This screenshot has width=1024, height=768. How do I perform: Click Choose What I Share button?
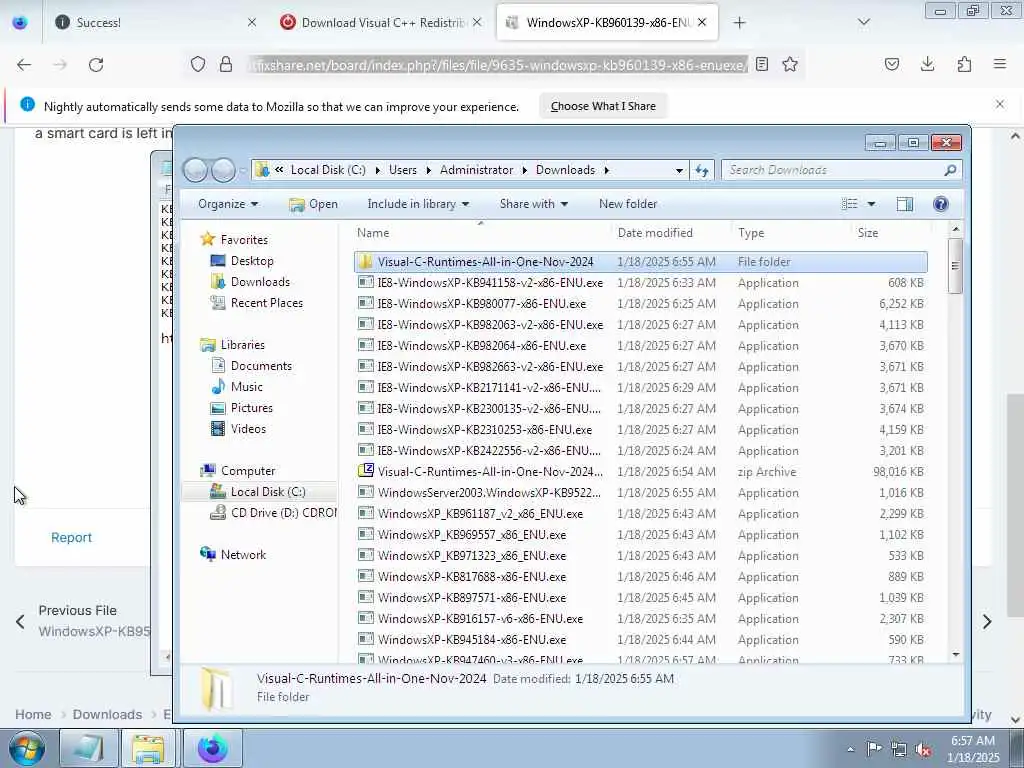603,106
